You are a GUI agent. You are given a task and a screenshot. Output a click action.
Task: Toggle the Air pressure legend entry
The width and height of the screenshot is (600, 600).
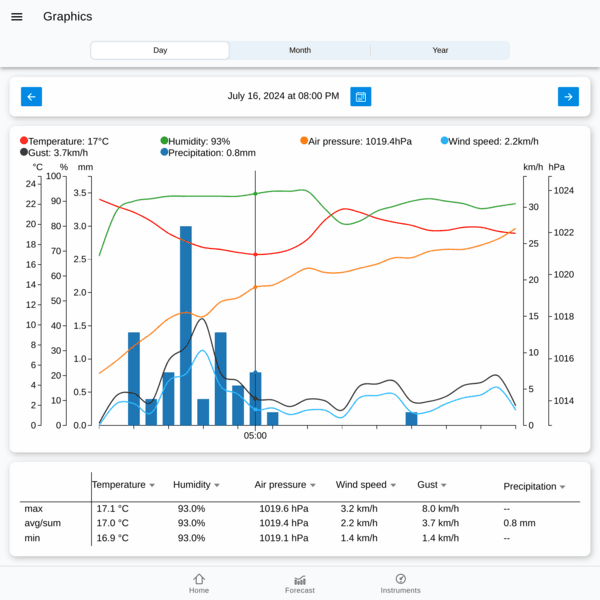click(356, 141)
